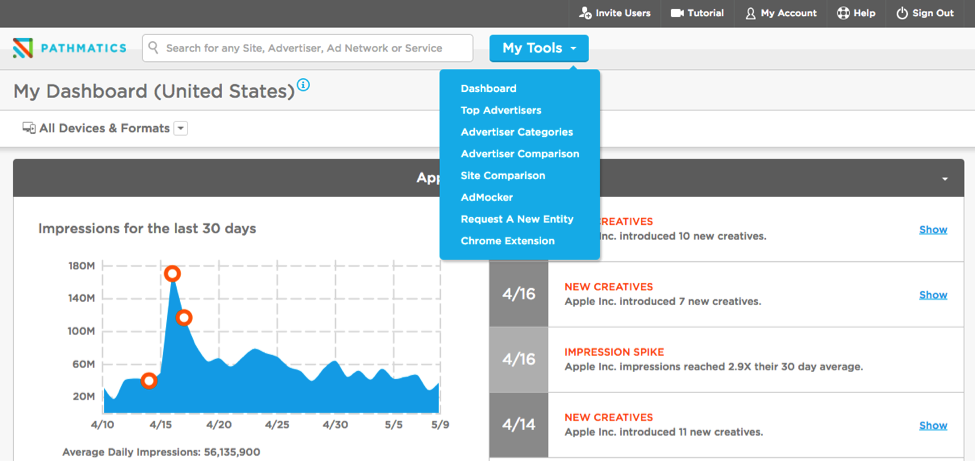The image size is (975, 461).
Task: Click the 180M y-axis label
Action: tap(81, 266)
